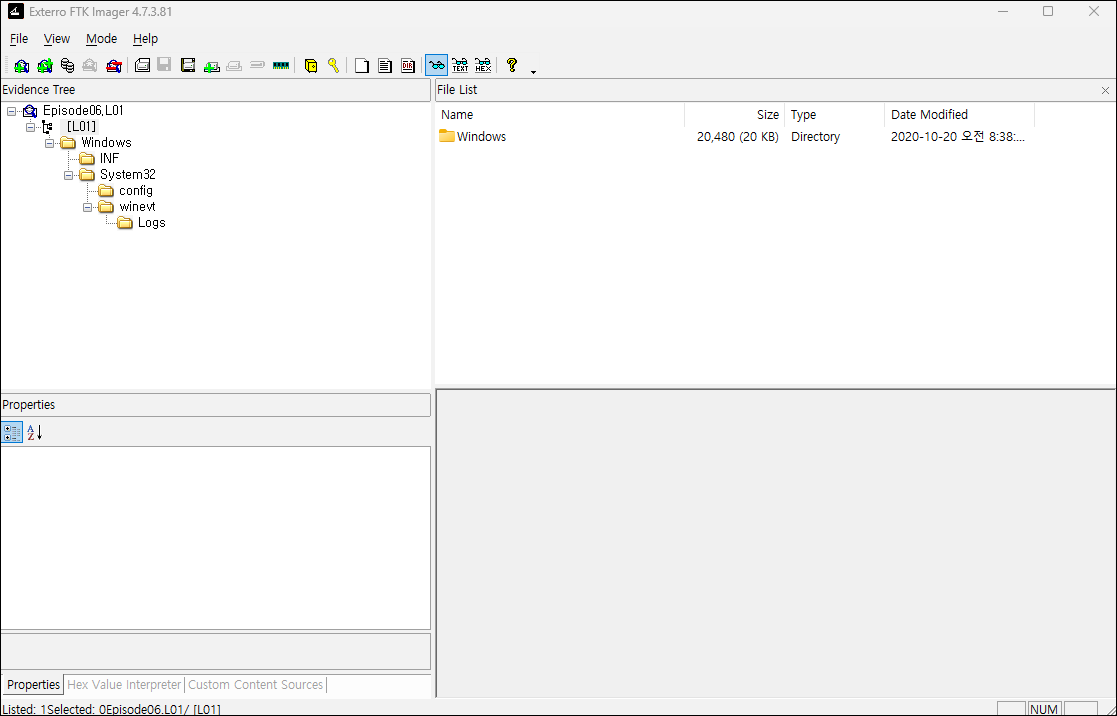Screen dimensions: 1117x716
Task: Toggle the automatic file view glasses icon
Action: coord(436,66)
